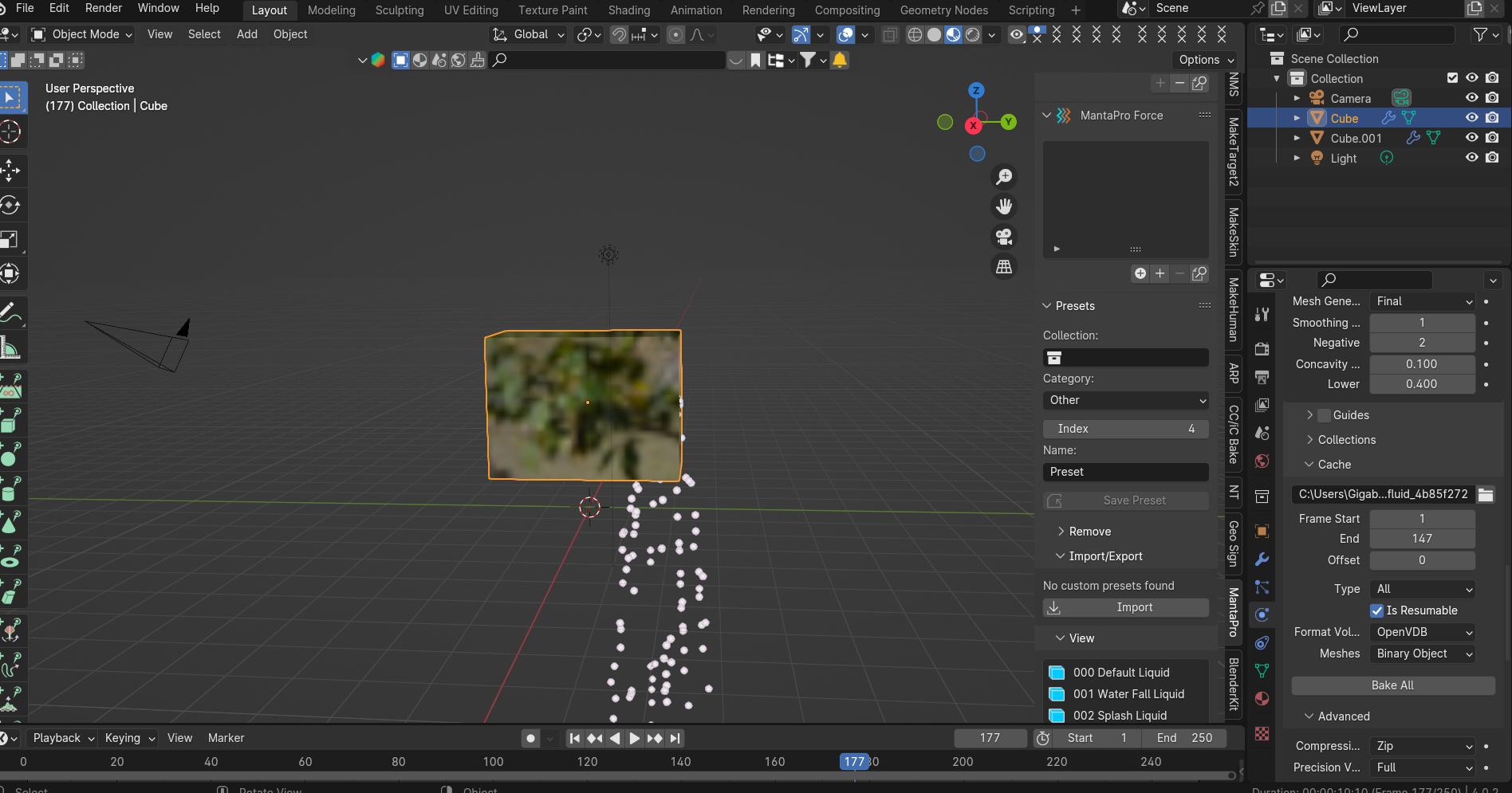Click the zoom view magnifier icon
Viewport: 1512px width, 793px height.
[x=1004, y=176]
